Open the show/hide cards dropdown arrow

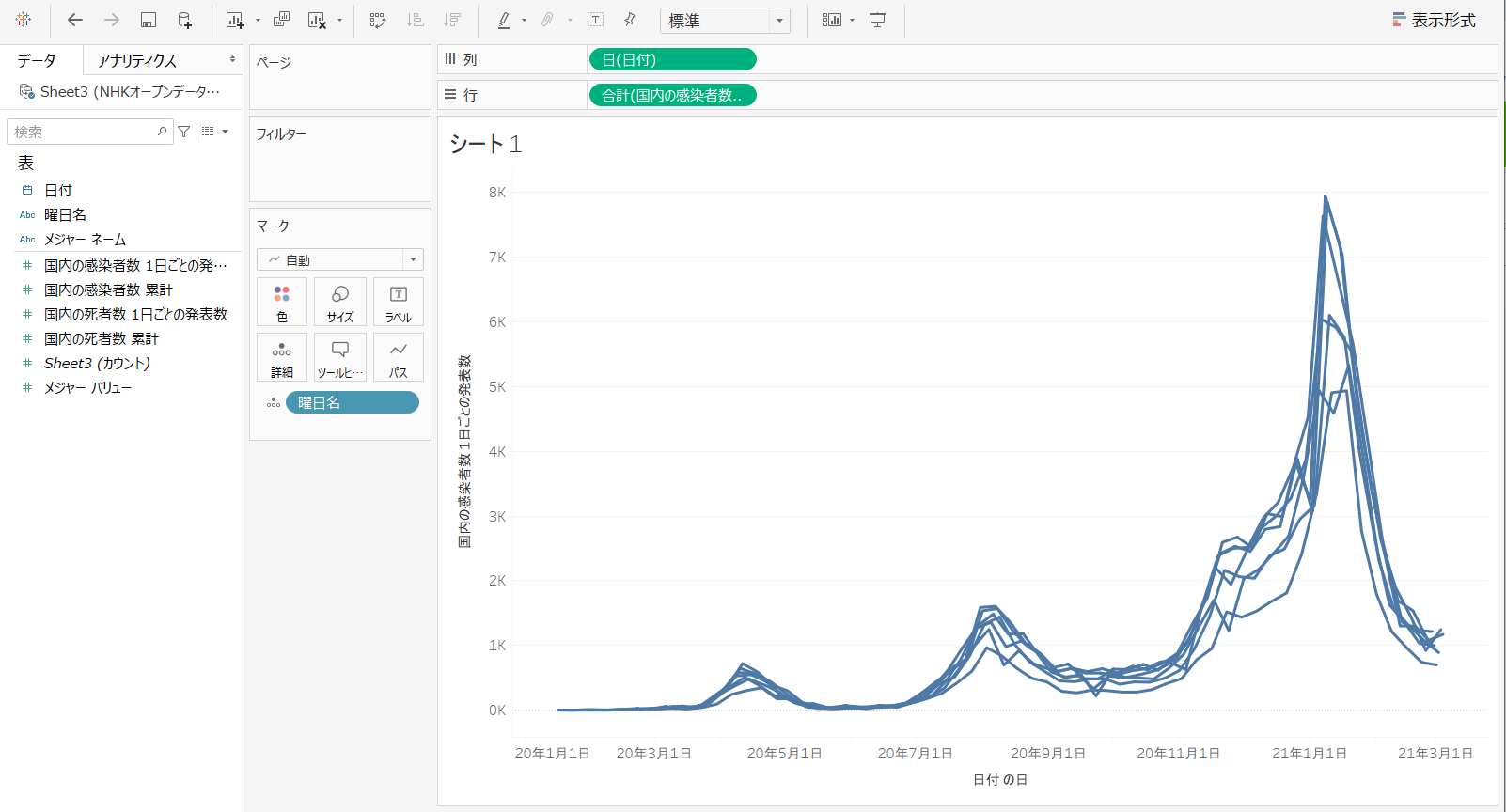click(853, 21)
